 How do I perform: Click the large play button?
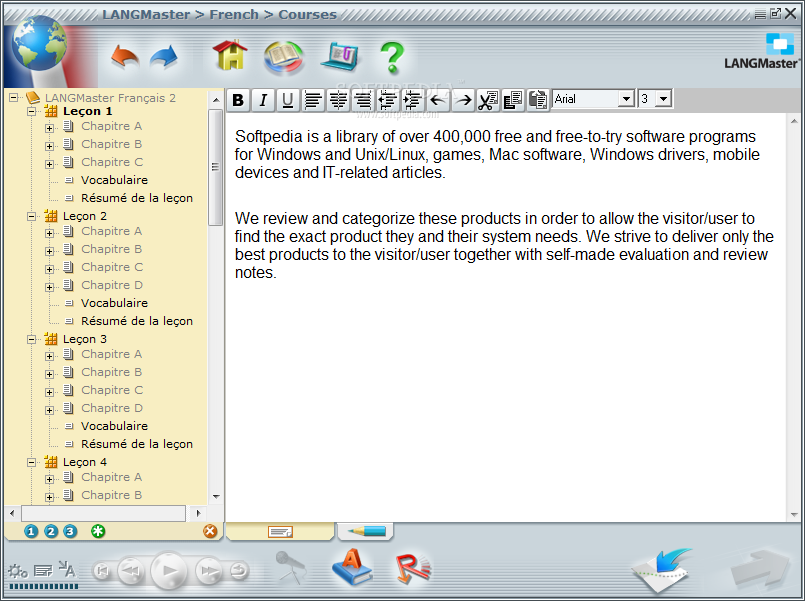pos(169,571)
